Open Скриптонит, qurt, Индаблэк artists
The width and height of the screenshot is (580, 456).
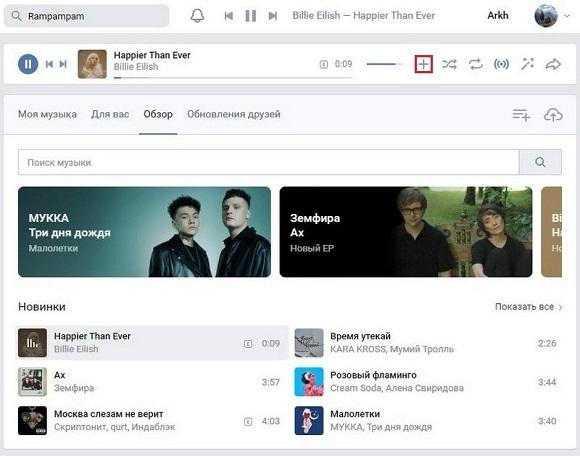pyautogui.click(x=115, y=427)
